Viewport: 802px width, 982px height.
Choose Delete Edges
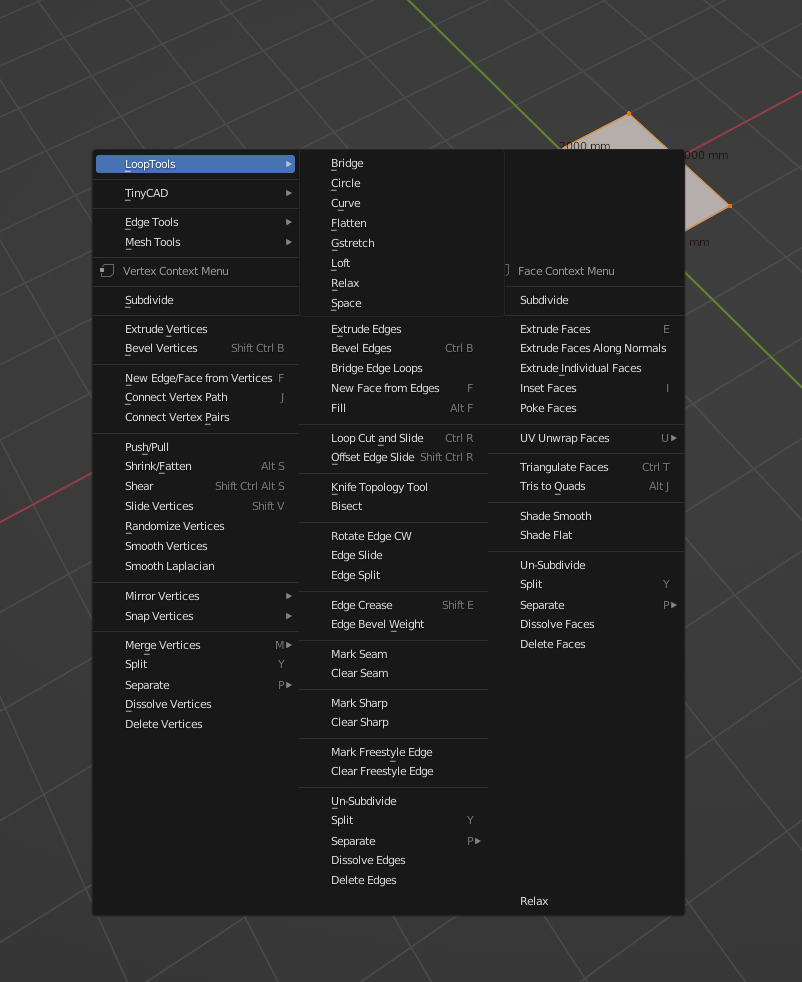[x=393, y=880]
